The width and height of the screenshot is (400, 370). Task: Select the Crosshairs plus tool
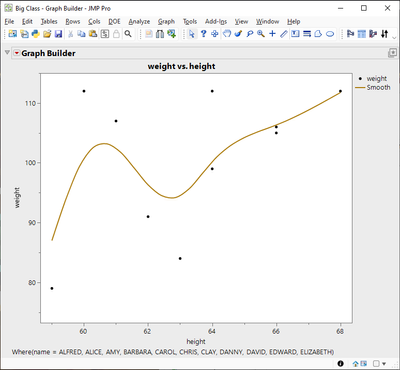coord(272,34)
